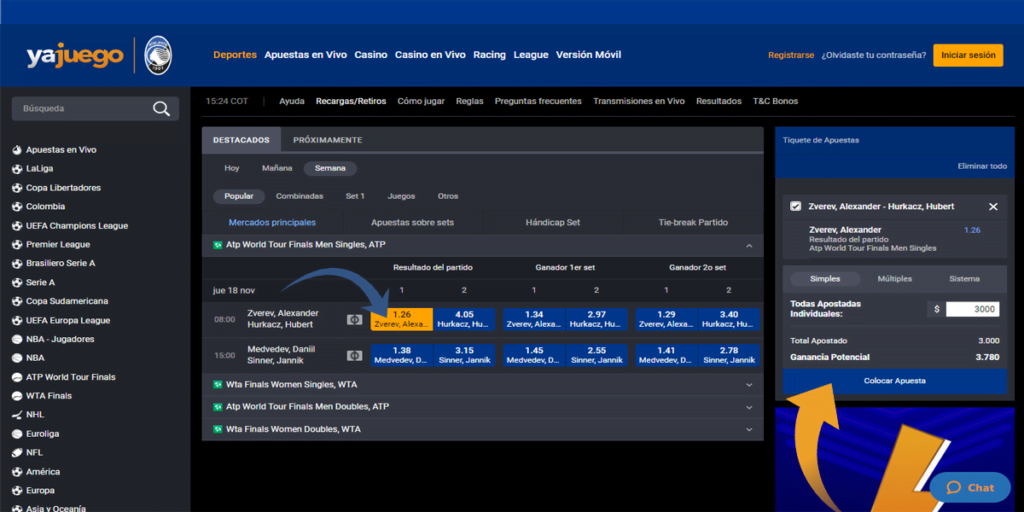
Task: Switch time filter to Hoy
Action: (232, 169)
